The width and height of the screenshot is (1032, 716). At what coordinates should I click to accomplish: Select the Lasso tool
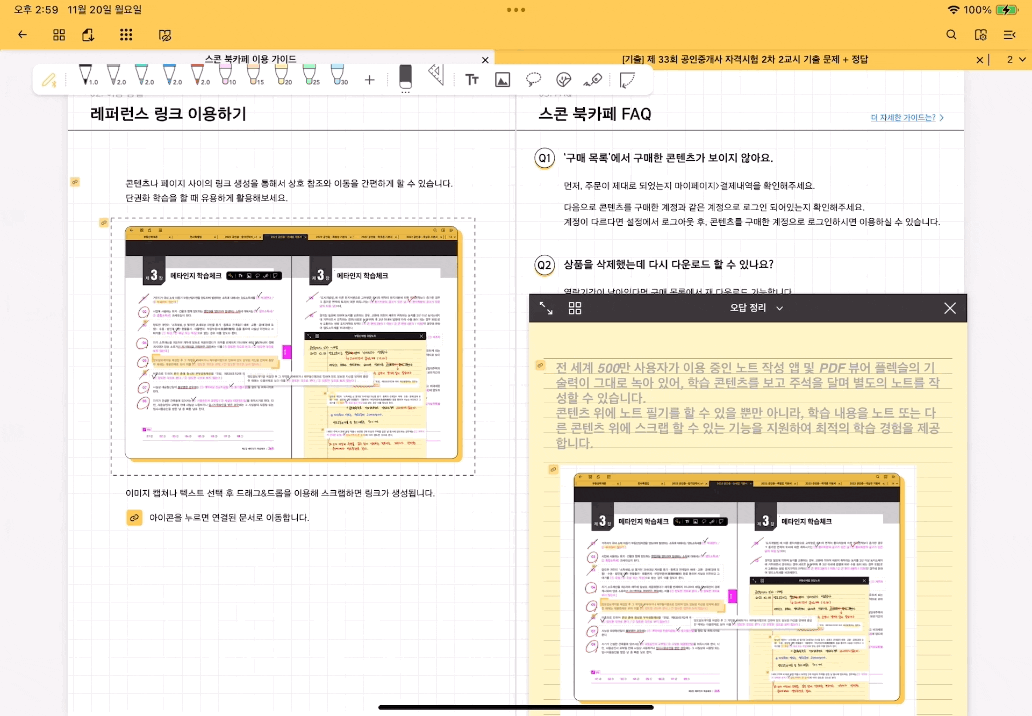[x=533, y=80]
